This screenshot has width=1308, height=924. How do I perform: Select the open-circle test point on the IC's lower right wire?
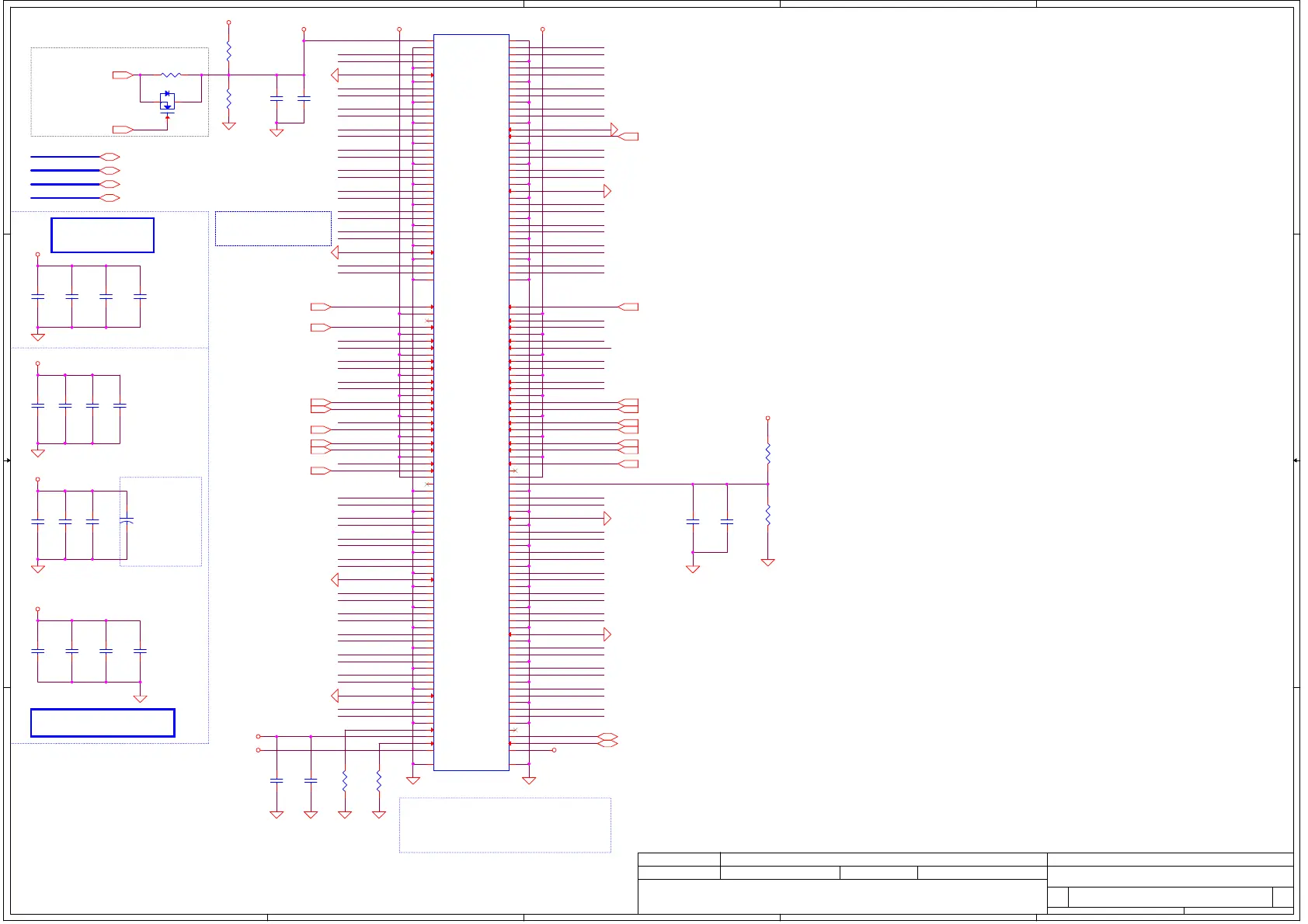click(554, 750)
